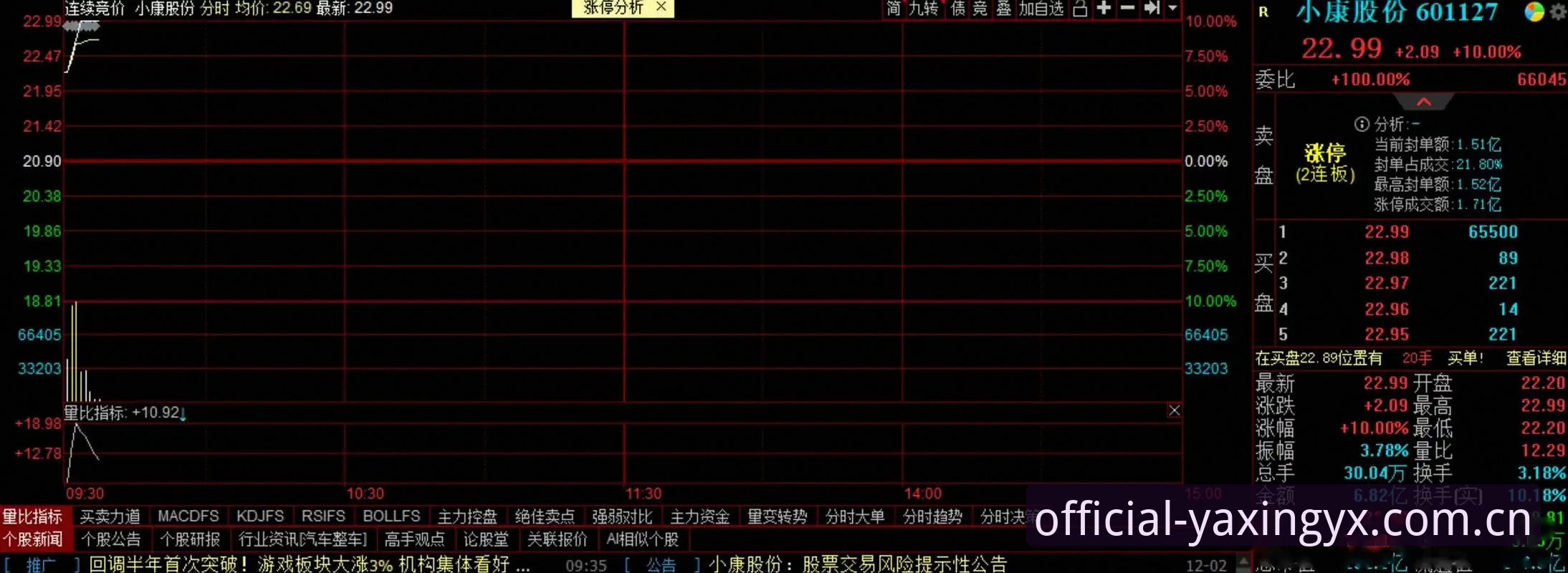This screenshot has height=573, width=1568.
Task: Click buy level 5 price 22.95
Action: coord(1387,334)
